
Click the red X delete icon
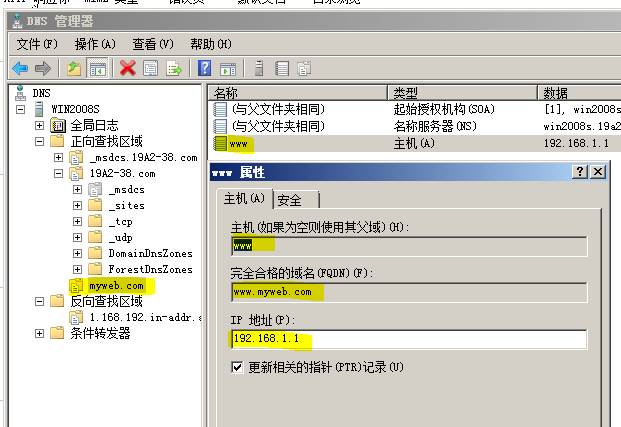coord(128,68)
